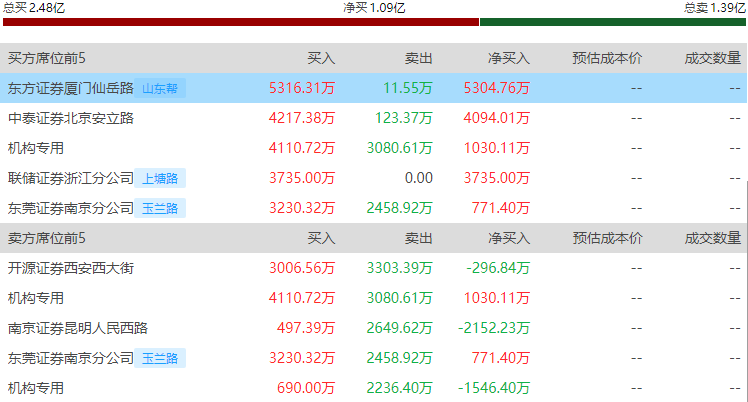Viewport: 748px width, 402px height.
Task: Select 东莞证券南京分公司 in the 买方席位前5 section
Action: coord(71,208)
